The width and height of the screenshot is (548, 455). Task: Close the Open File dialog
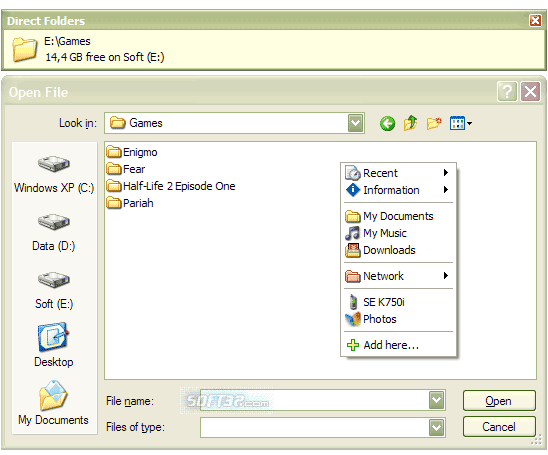[531, 92]
